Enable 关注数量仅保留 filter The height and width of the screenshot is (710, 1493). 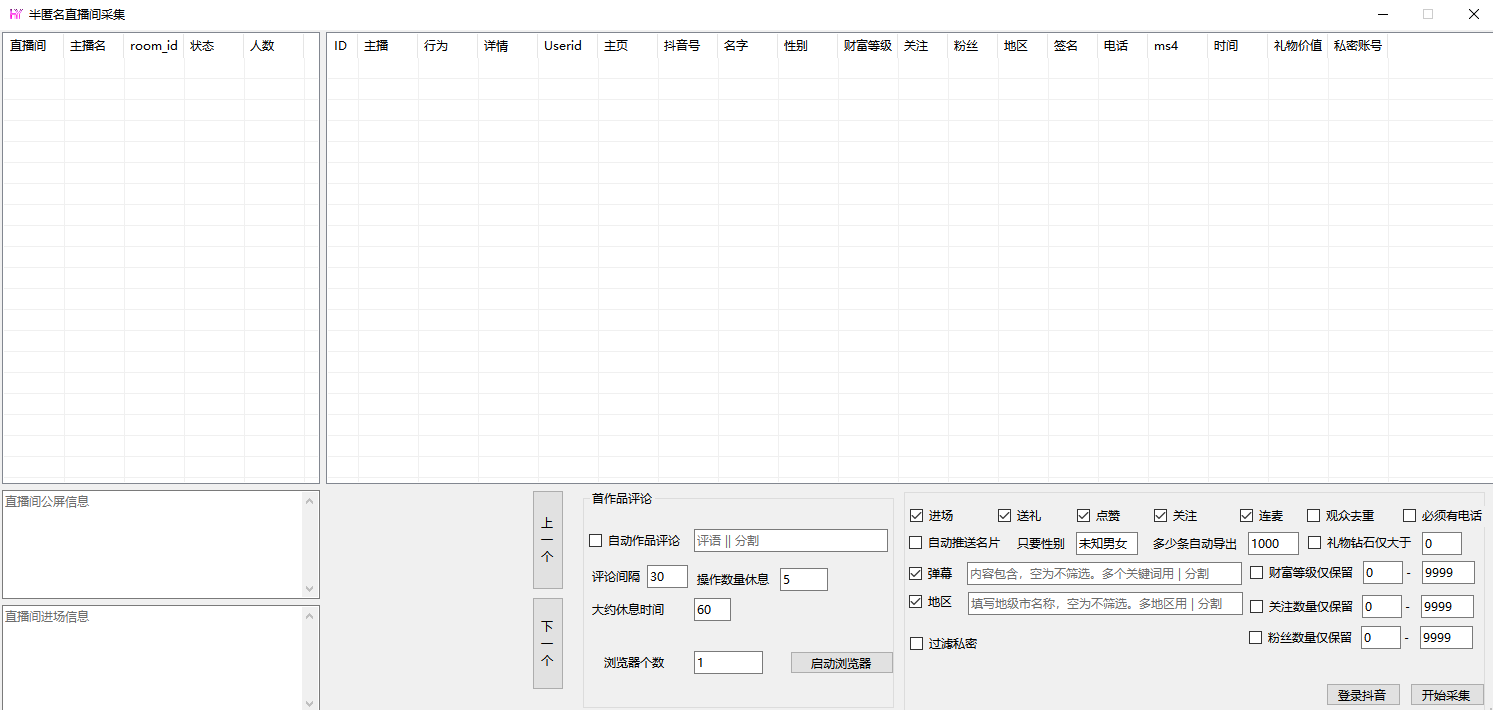(1256, 607)
